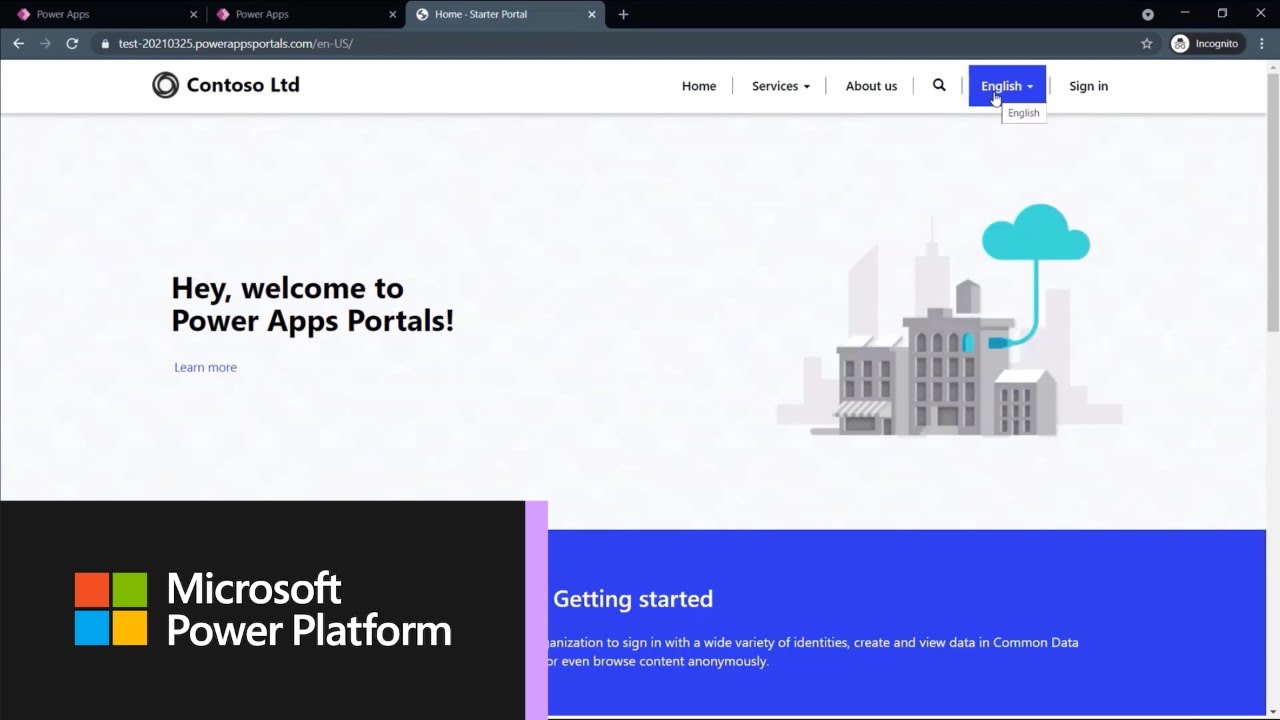The height and width of the screenshot is (720, 1280).
Task: Click the city and cloud illustration
Action: (x=948, y=320)
